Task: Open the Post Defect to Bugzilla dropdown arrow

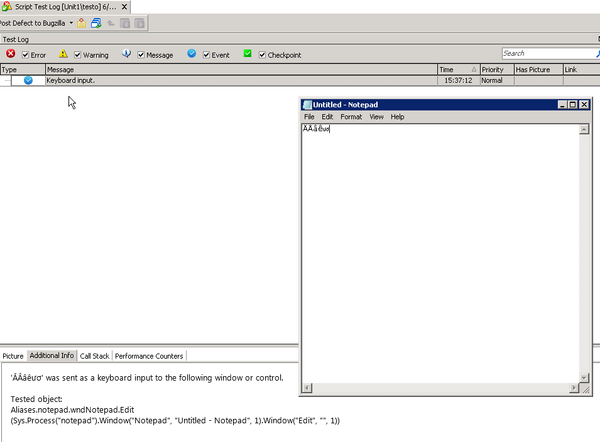Action: [x=72, y=22]
